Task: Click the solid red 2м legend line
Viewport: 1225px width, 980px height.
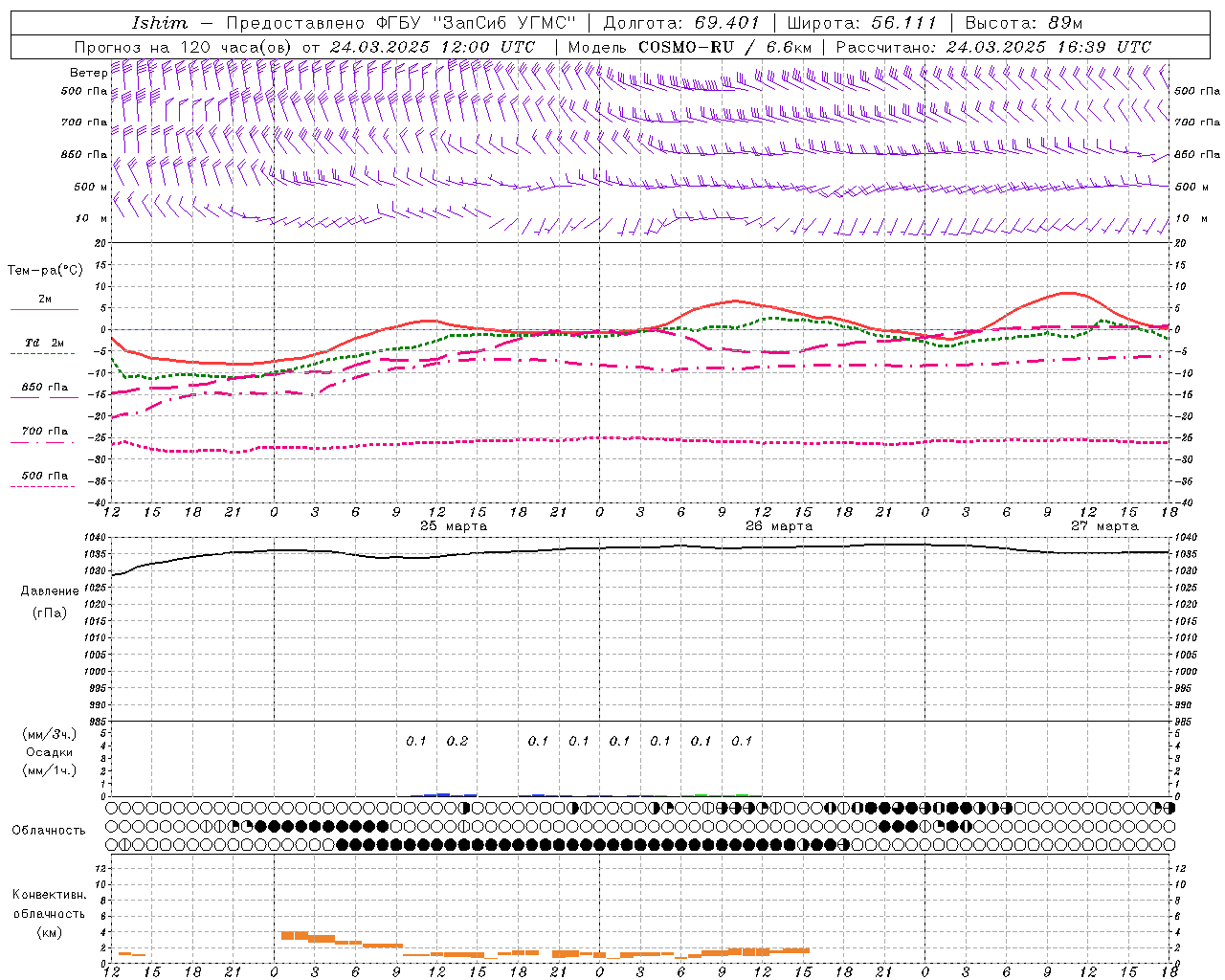Action: 43,310
